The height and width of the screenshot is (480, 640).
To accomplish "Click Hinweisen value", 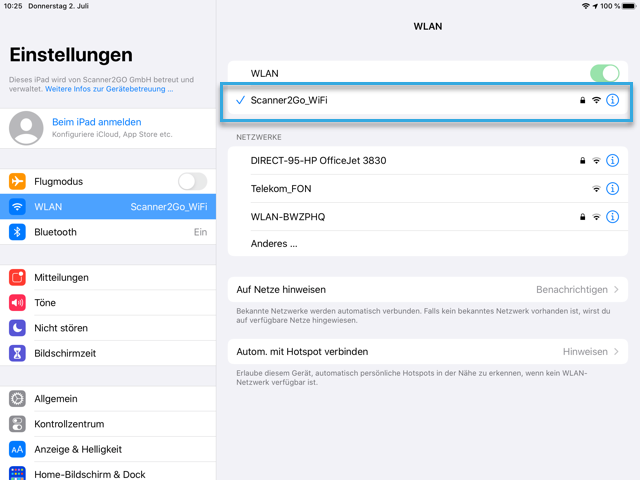I will tap(585, 351).
